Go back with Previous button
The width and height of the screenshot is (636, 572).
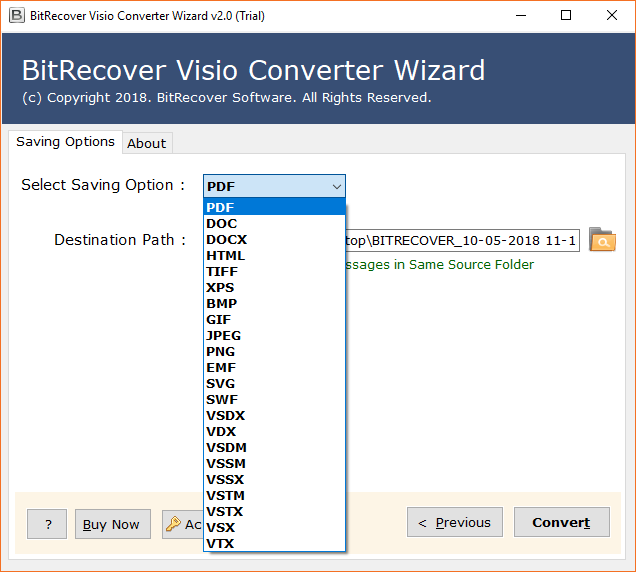[455, 522]
